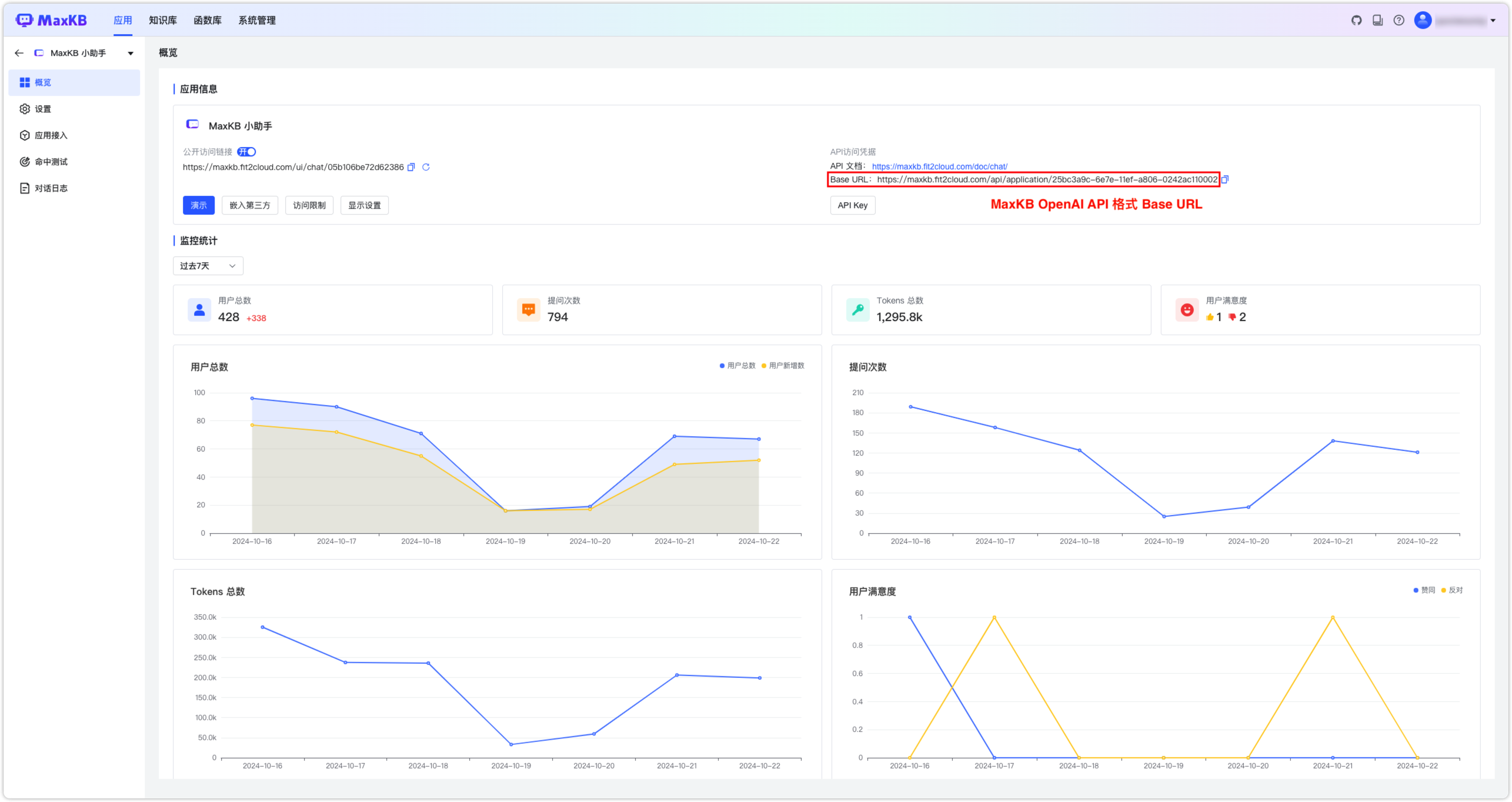Screen dimensions: 1512x802
Task: Click the back arrow above the sidebar
Action: (x=19, y=52)
